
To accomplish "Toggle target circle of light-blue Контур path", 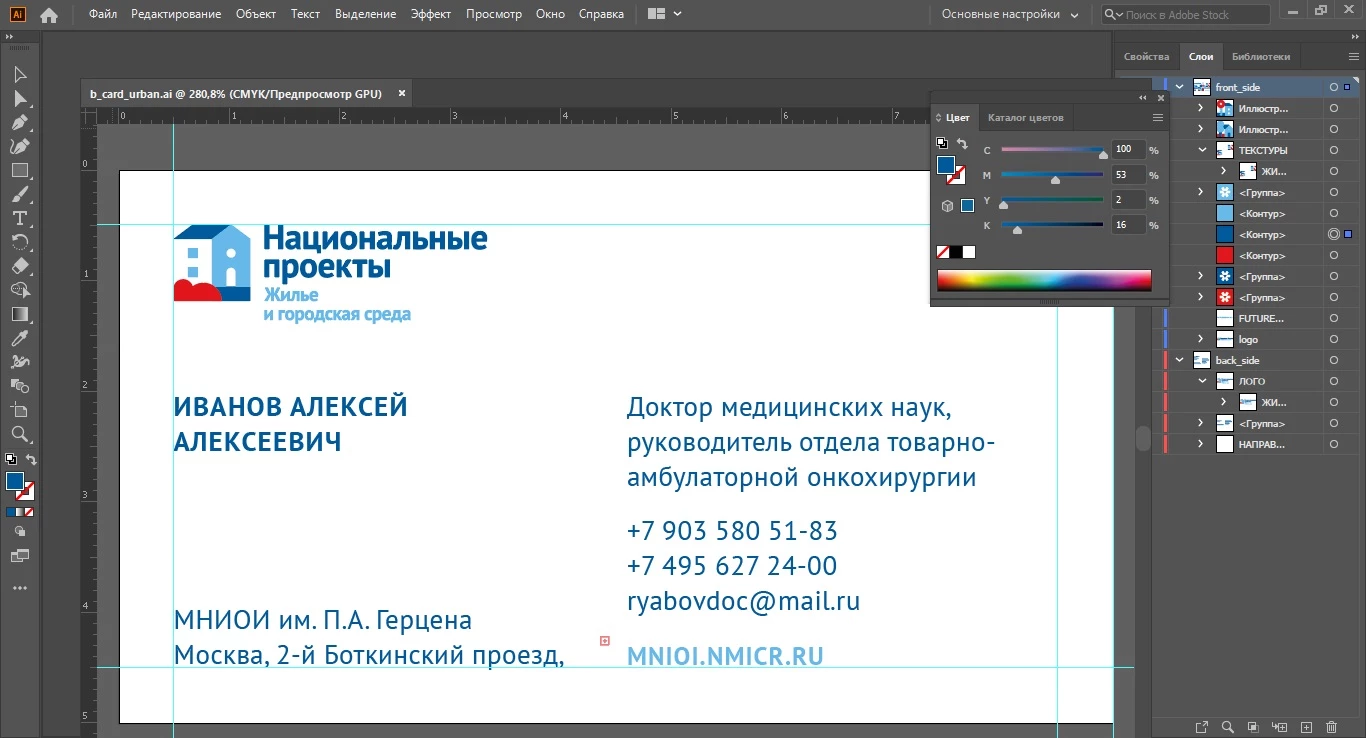I will pos(1333,213).
